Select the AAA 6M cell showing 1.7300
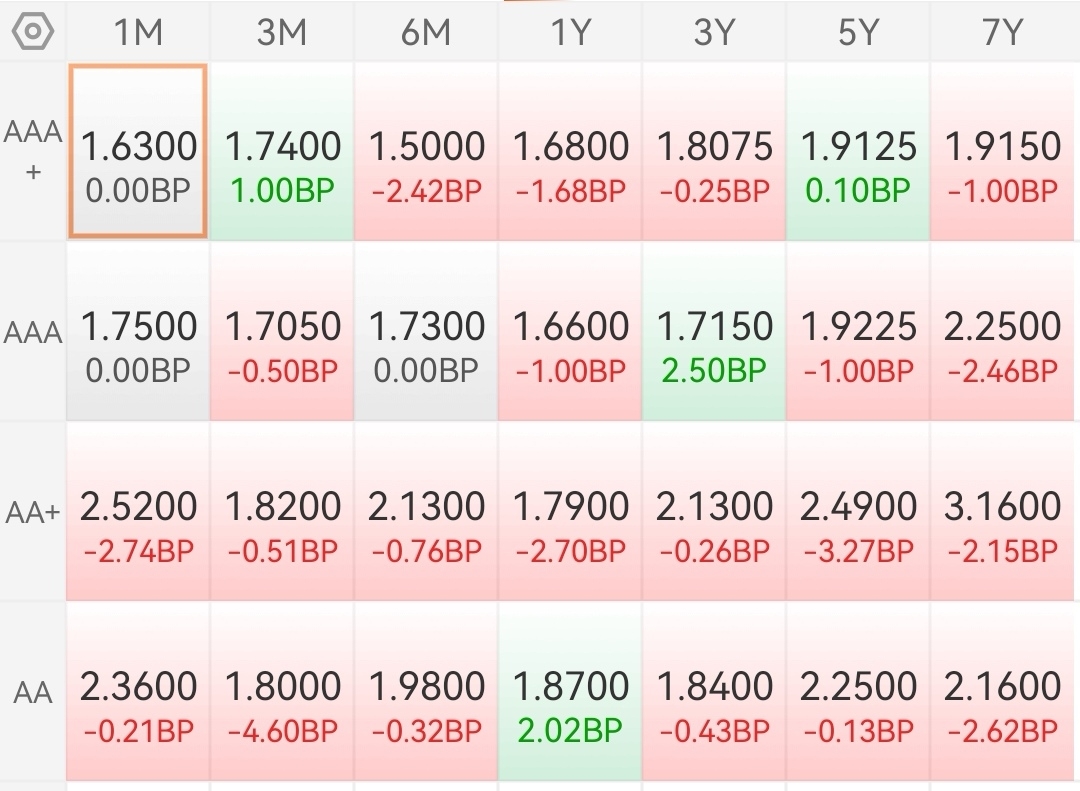This screenshot has width=1080, height=791. click(x=426, y=331)
